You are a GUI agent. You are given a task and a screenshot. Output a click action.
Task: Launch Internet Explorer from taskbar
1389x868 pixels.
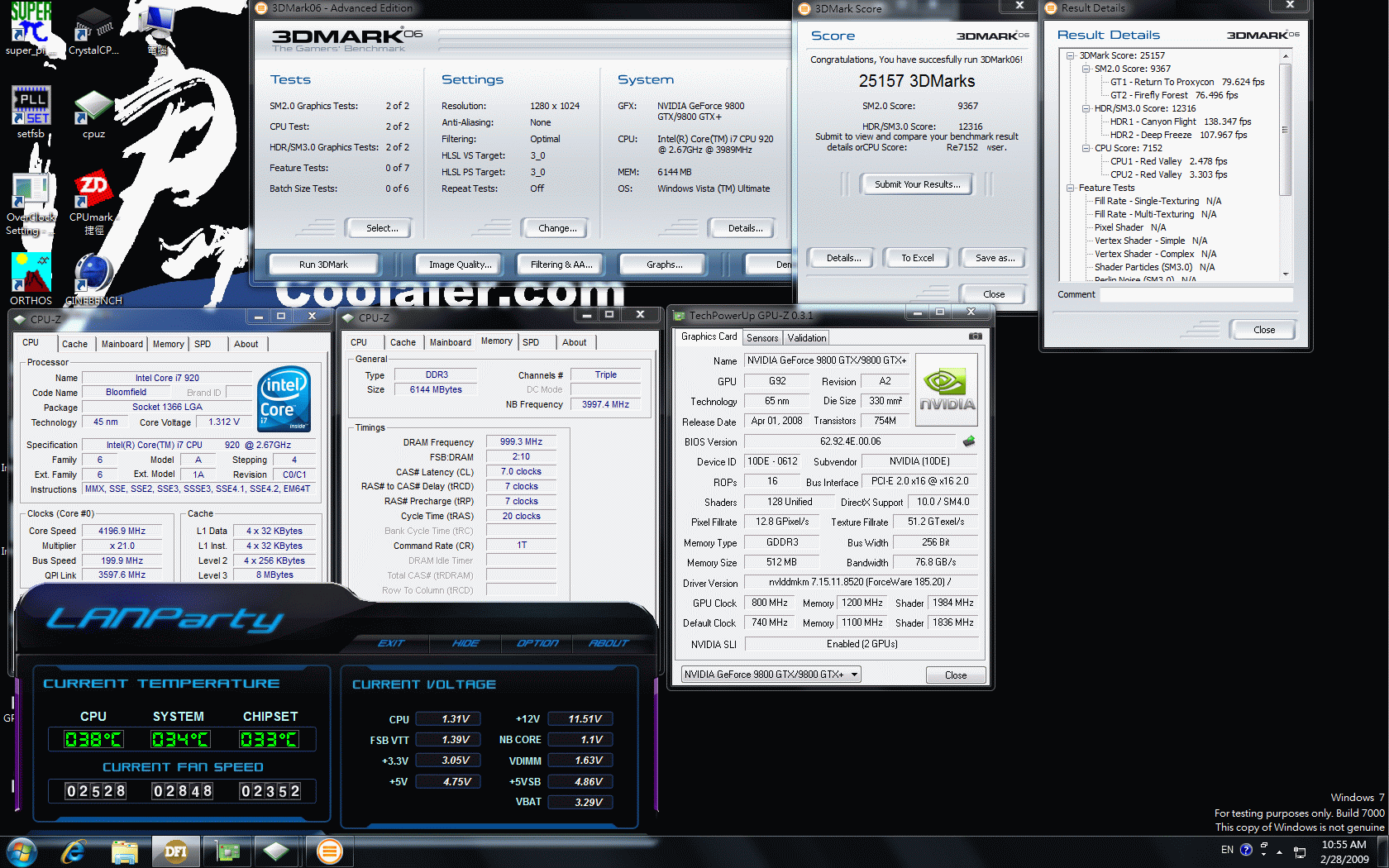(74, 851)
